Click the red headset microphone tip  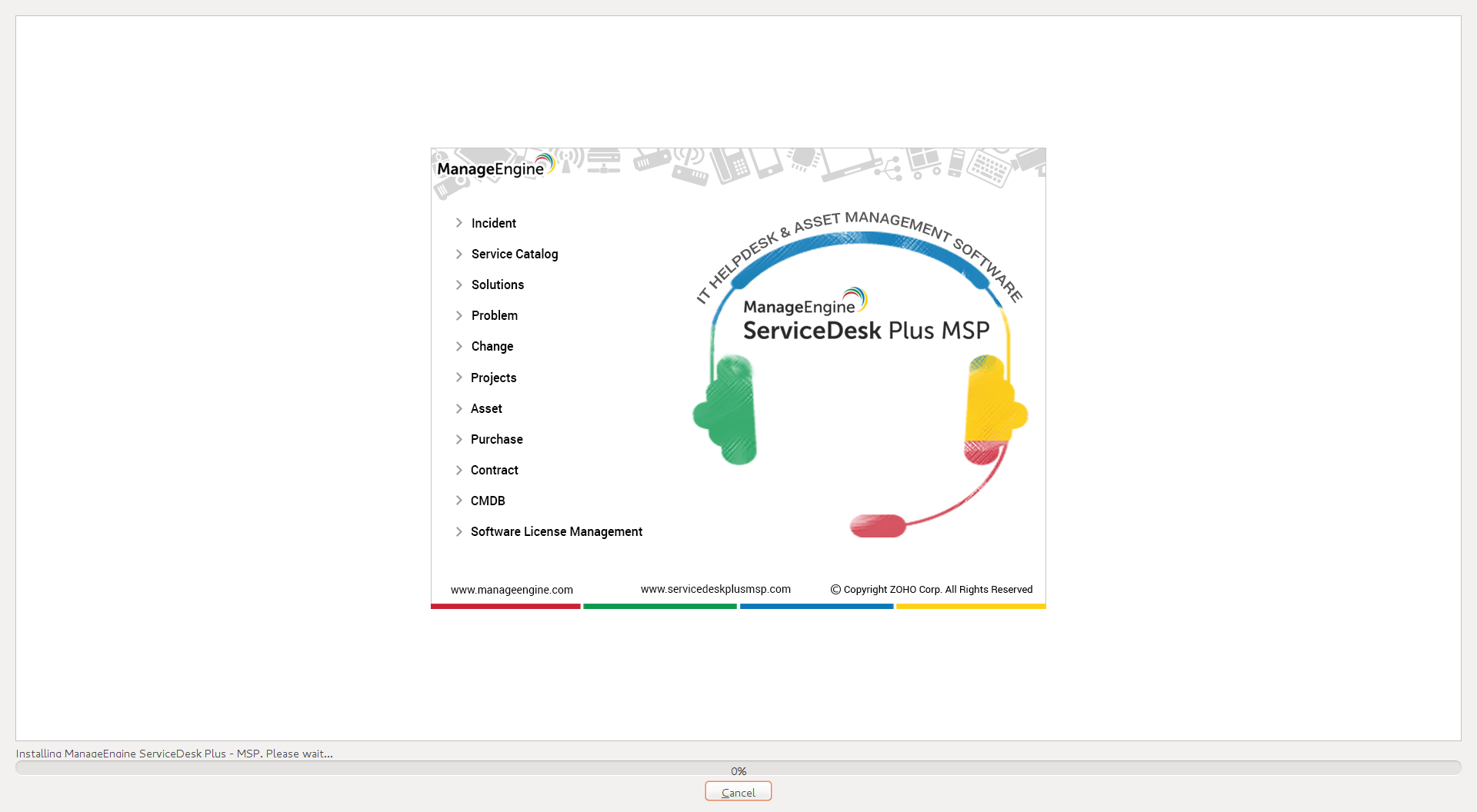pos(878,526)
